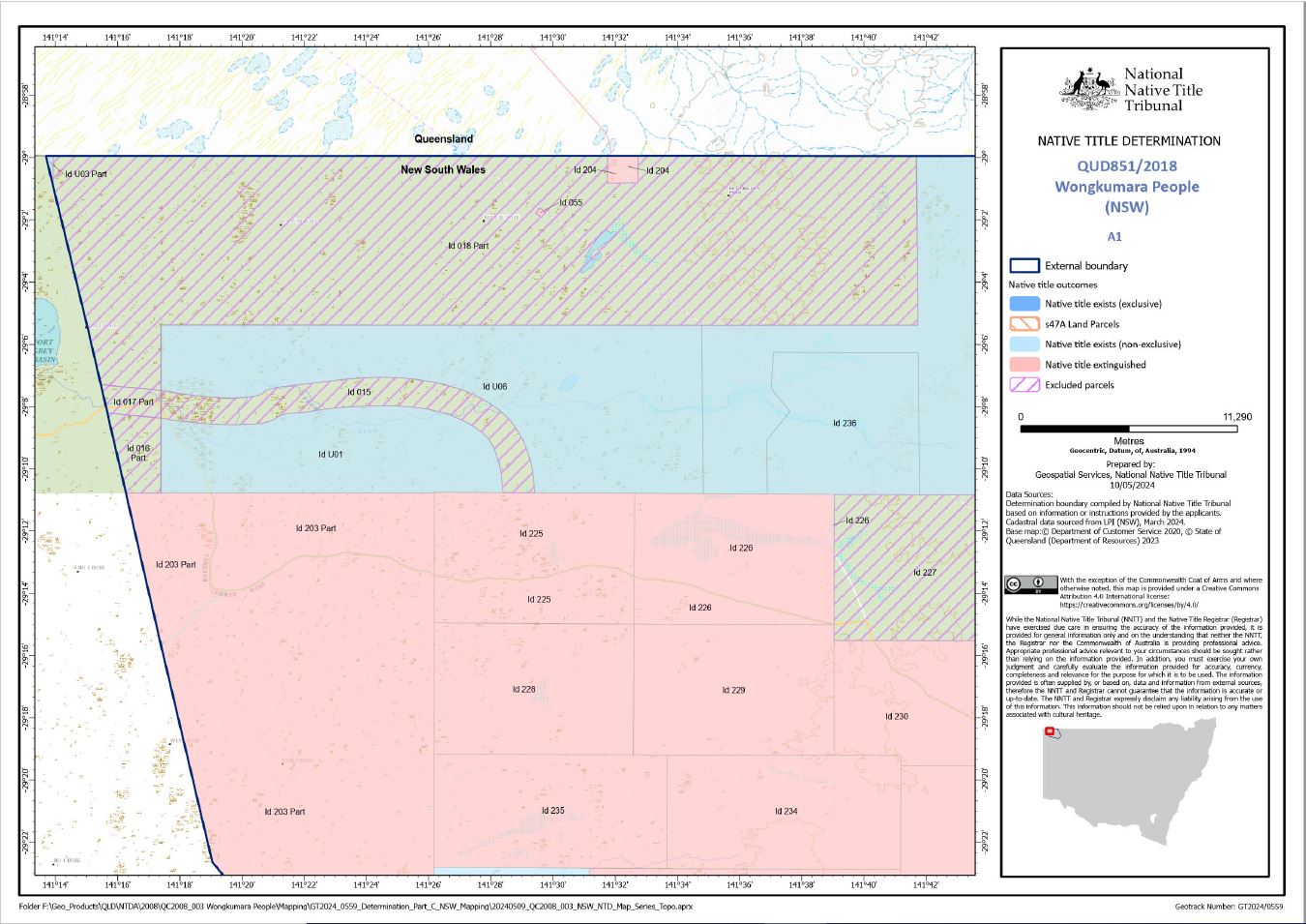Click the grey New South Wales inset map
Viewport: 1306px width, 924px height.
pos(1128,784)
